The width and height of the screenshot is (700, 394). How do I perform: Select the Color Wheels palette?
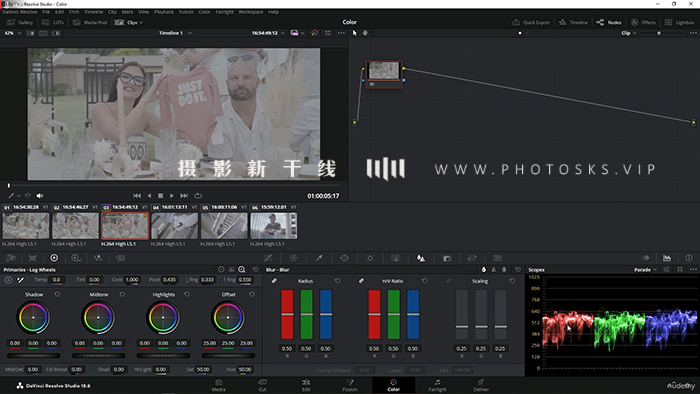point(54,258)
